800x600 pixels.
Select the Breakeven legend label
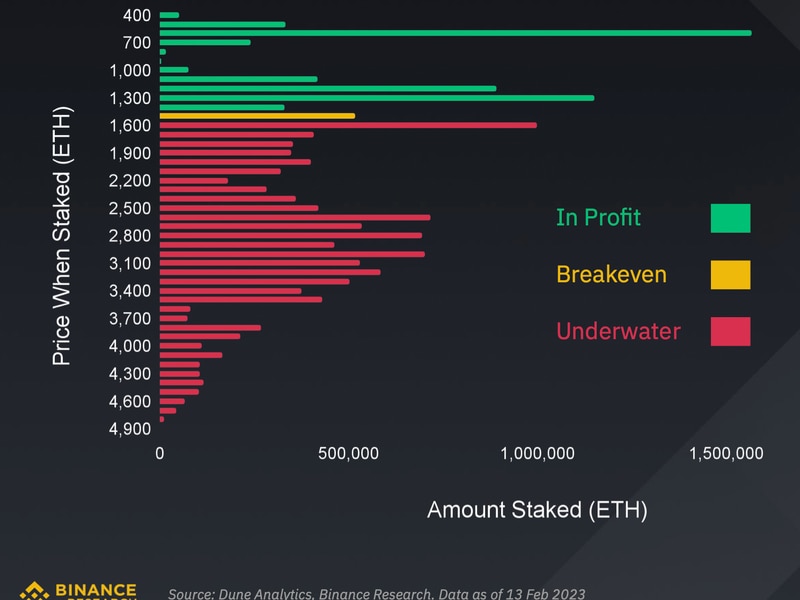610,274
